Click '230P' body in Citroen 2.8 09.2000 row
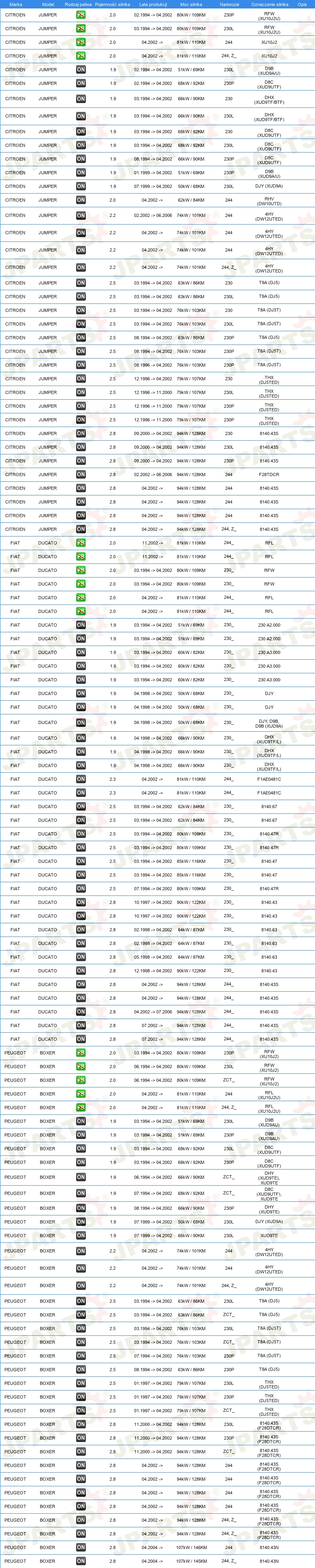This screenshot has height=1568, width=315. [228, 461]
